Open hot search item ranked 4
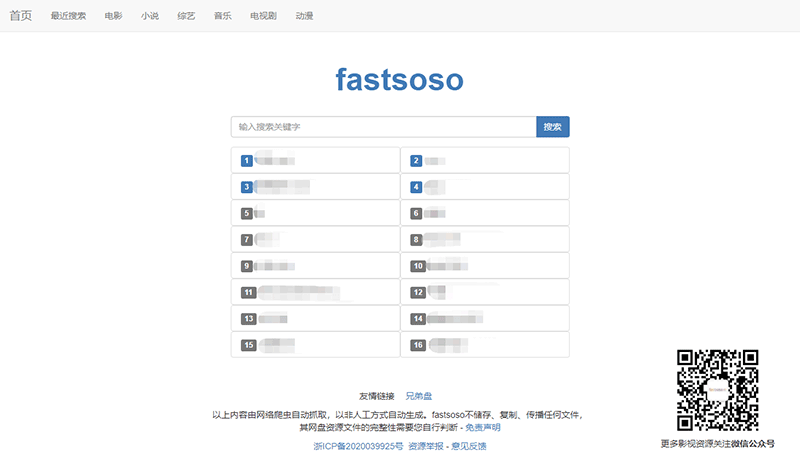This screenshot has width=800, height=475. 485,187
